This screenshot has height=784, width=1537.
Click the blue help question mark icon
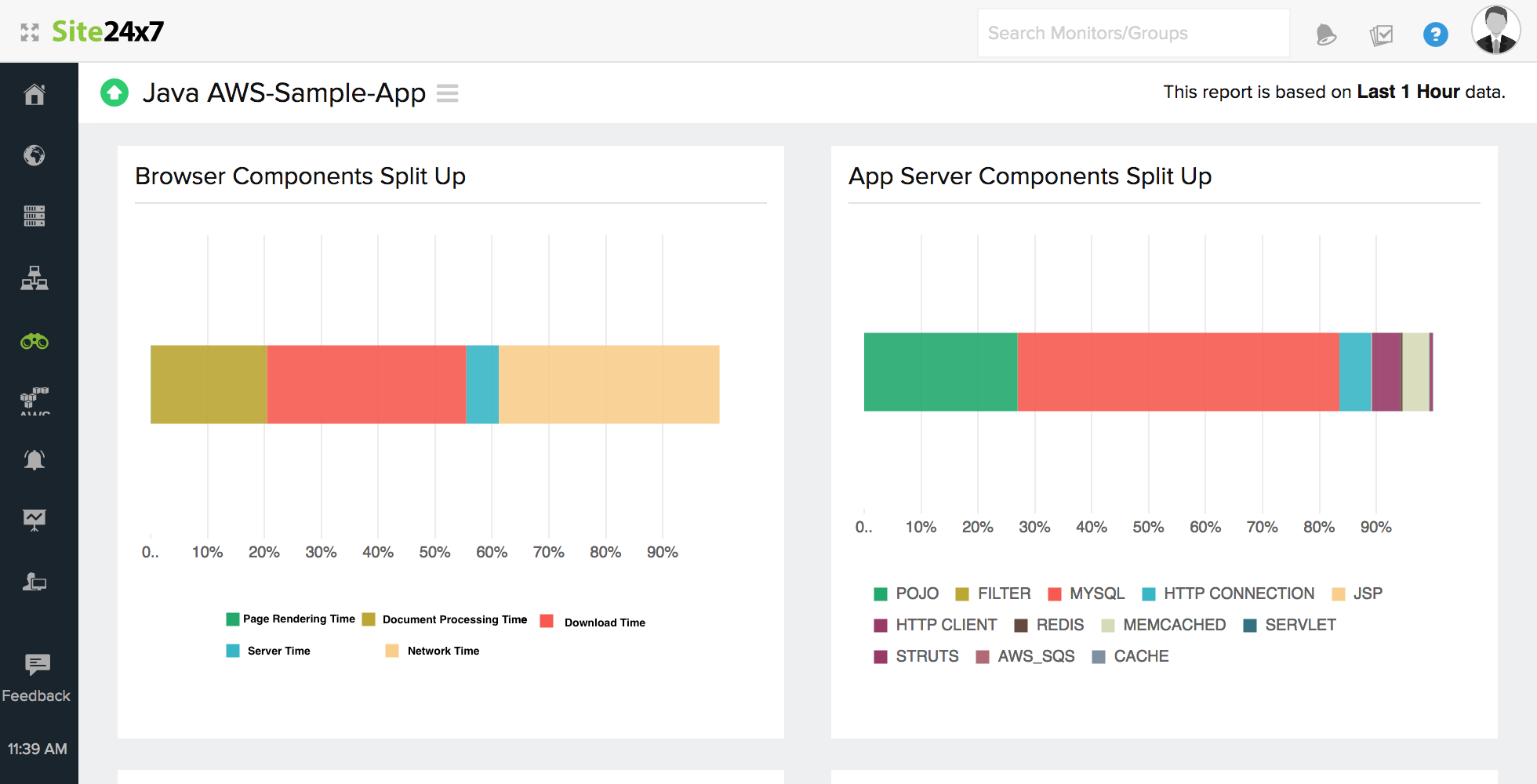(1435, 34)
